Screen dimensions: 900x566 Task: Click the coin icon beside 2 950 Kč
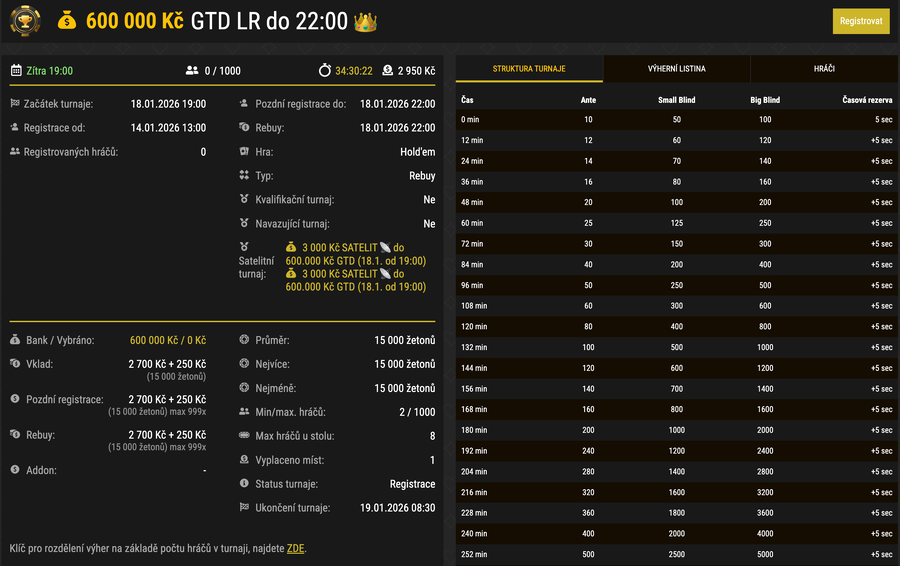click(x=387, y=70)
